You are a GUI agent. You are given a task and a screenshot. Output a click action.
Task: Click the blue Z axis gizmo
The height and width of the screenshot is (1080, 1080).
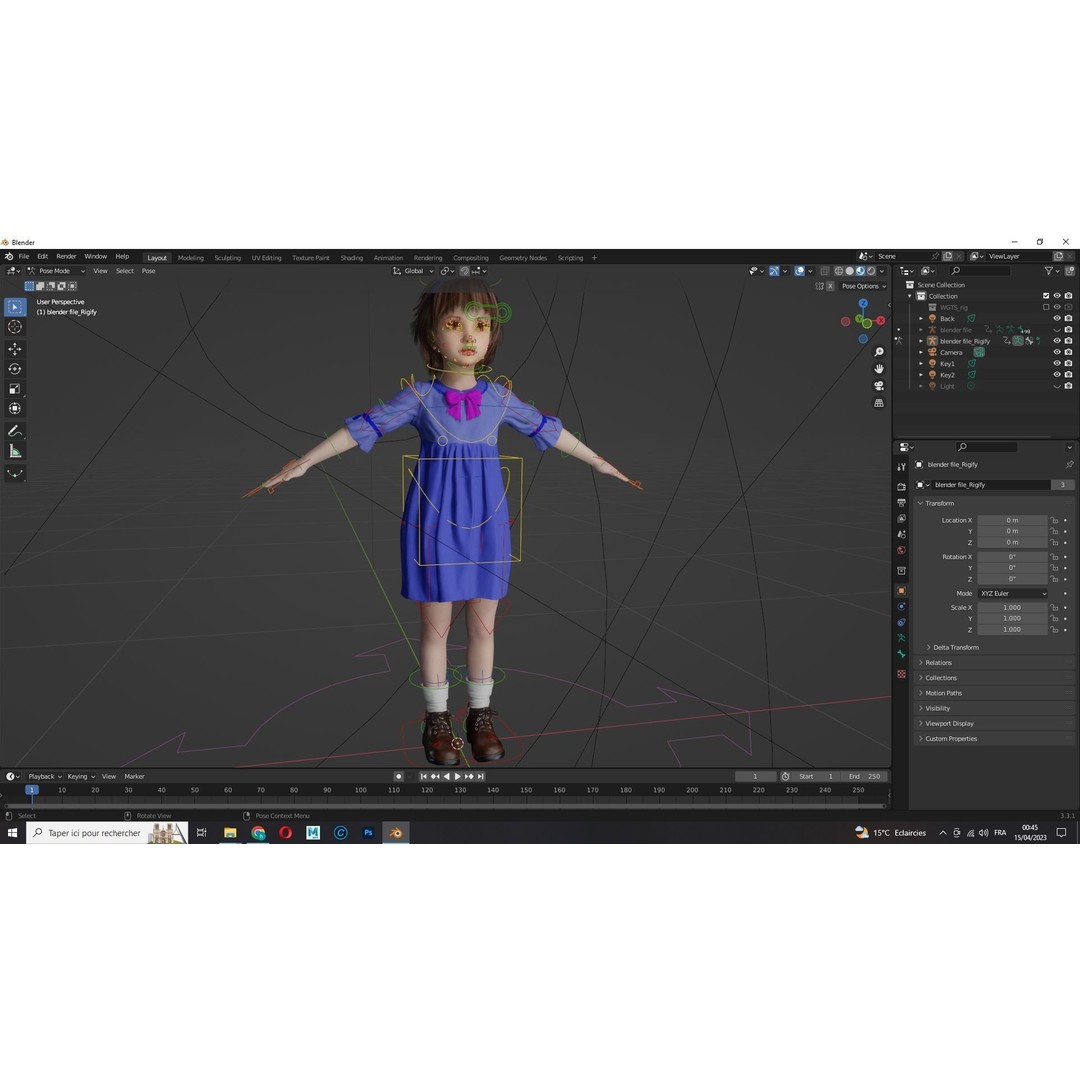coord(863,303)
